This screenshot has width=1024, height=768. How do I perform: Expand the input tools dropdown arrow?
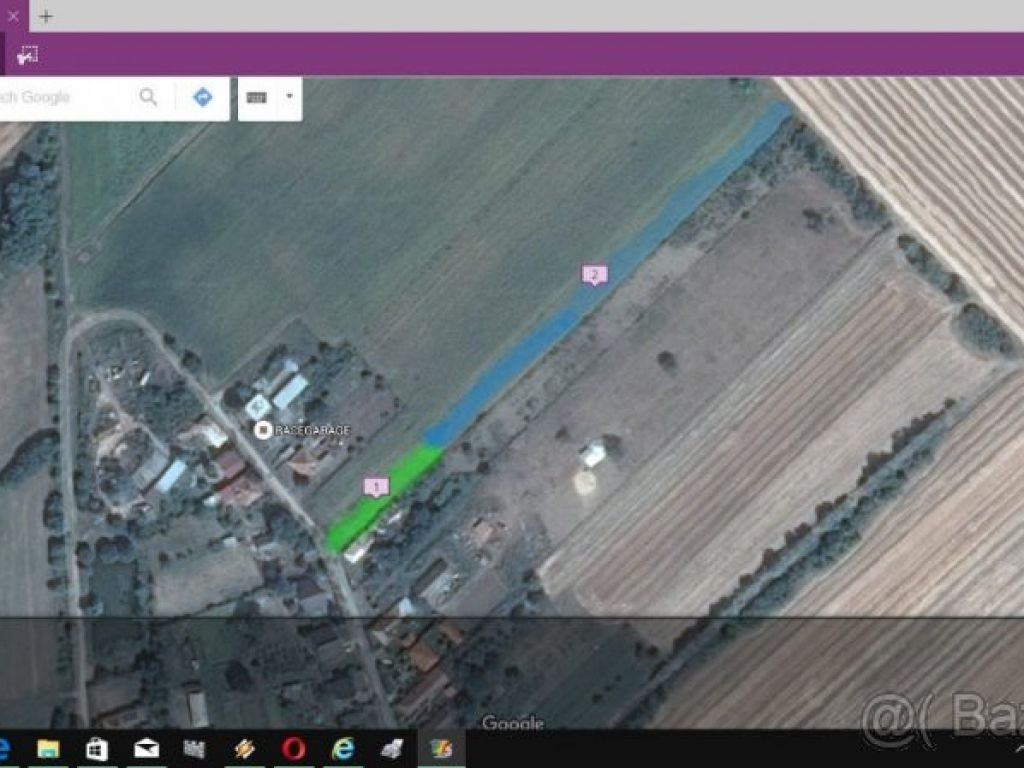point(289,97)
